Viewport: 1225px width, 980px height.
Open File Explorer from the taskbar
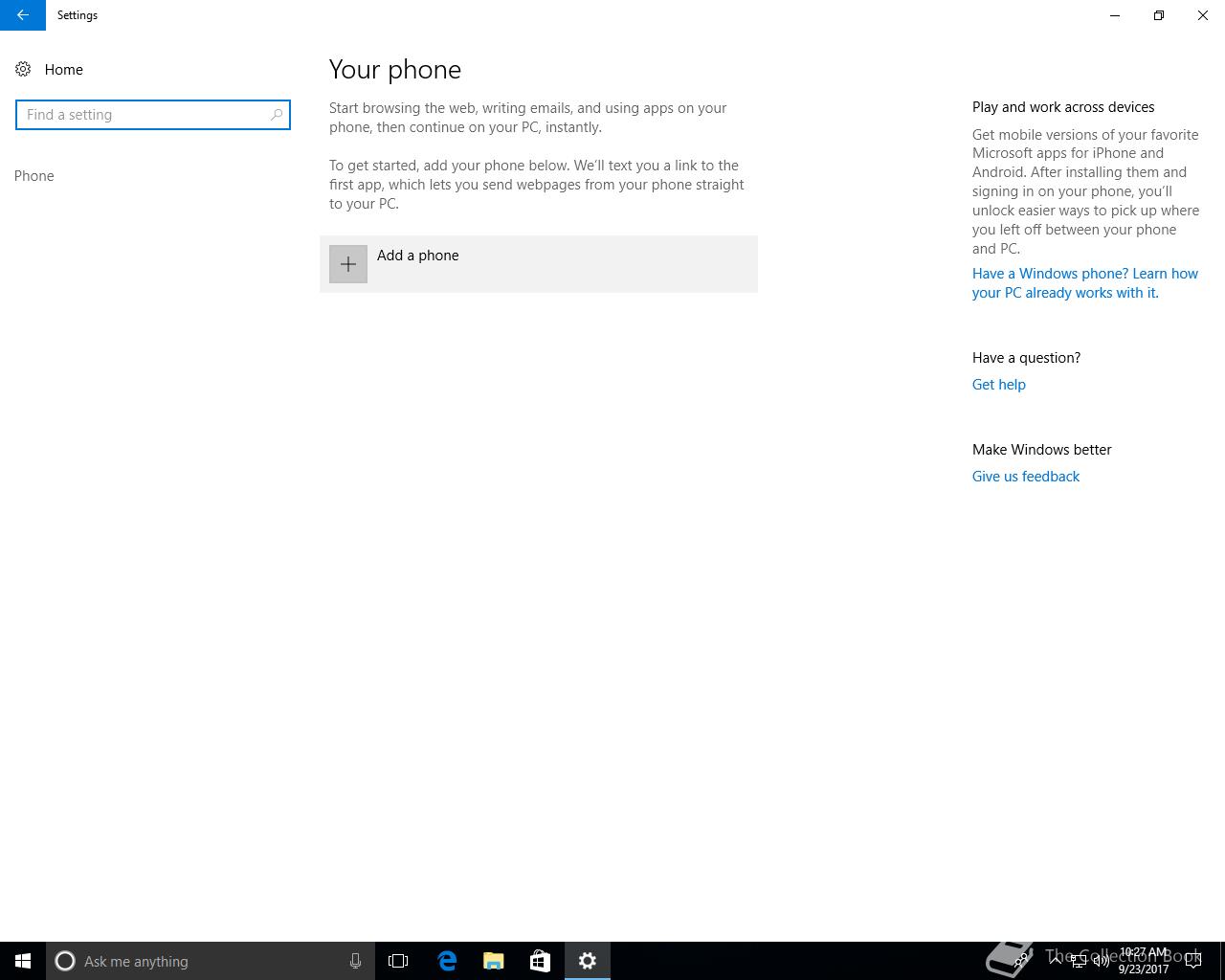[494, 961]
